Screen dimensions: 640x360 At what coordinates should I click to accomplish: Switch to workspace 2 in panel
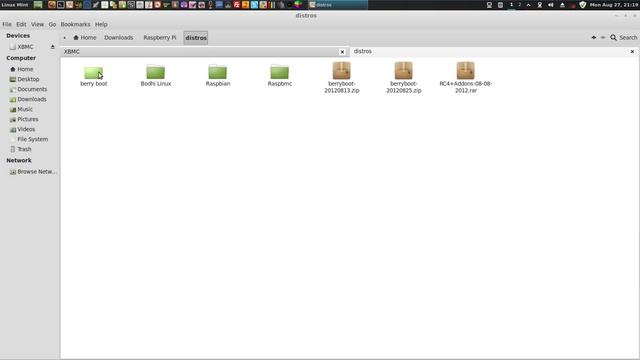(x=520, y=5)
